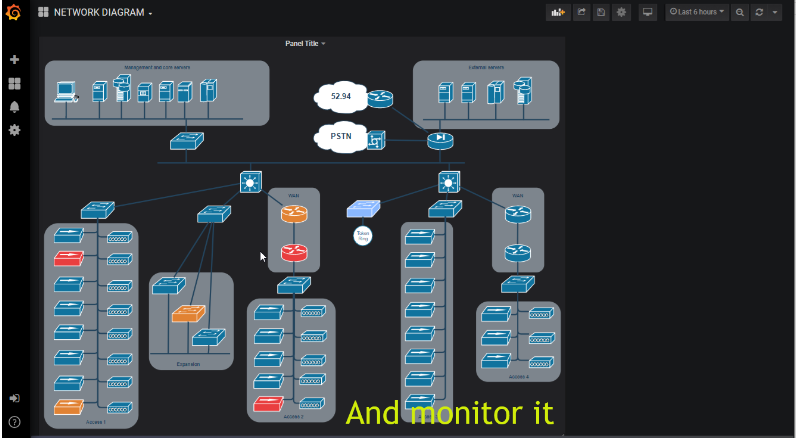Open the Help question mark icon

(x=14, y=421)
